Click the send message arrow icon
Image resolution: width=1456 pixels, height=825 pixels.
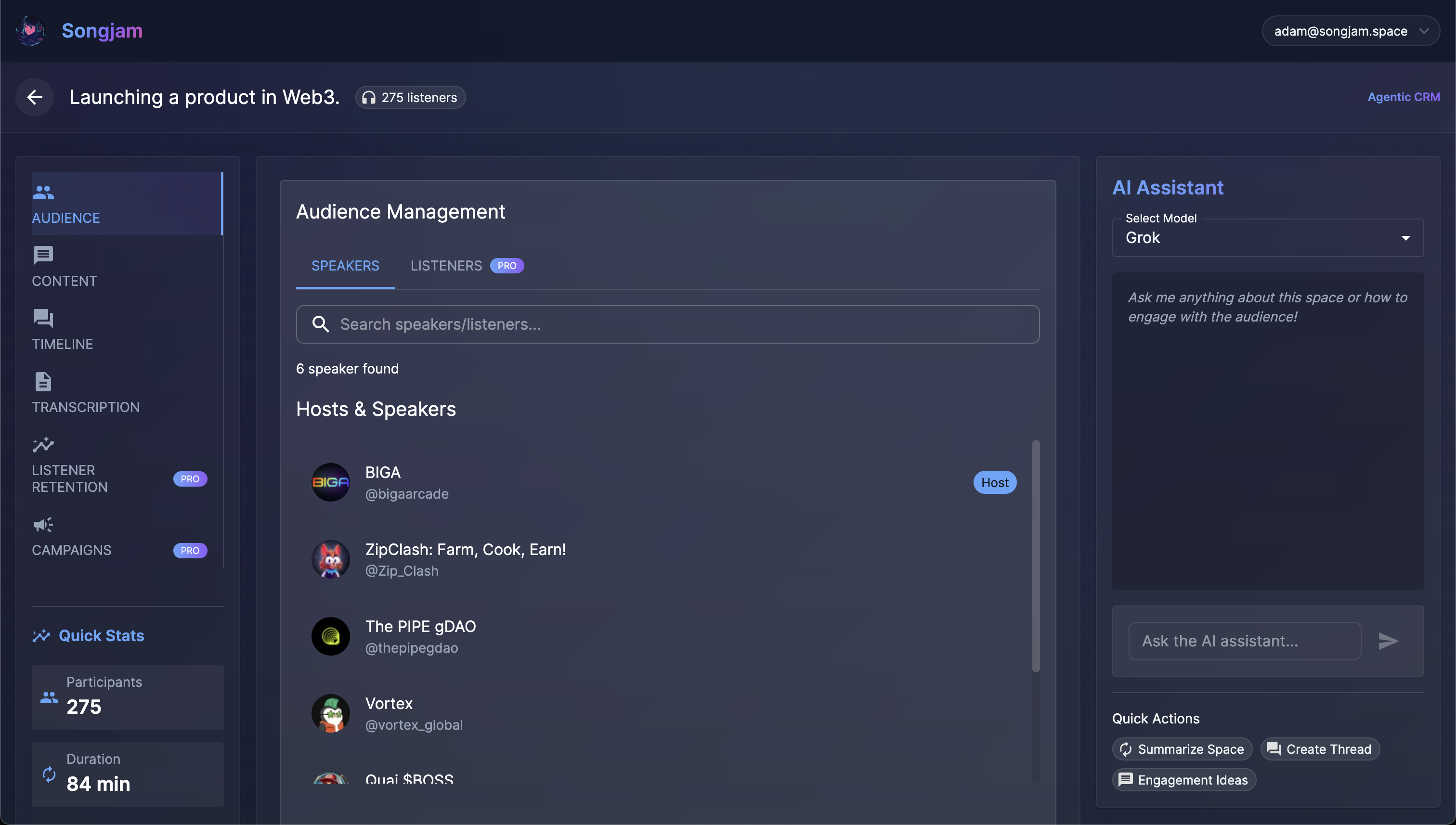1388,641
